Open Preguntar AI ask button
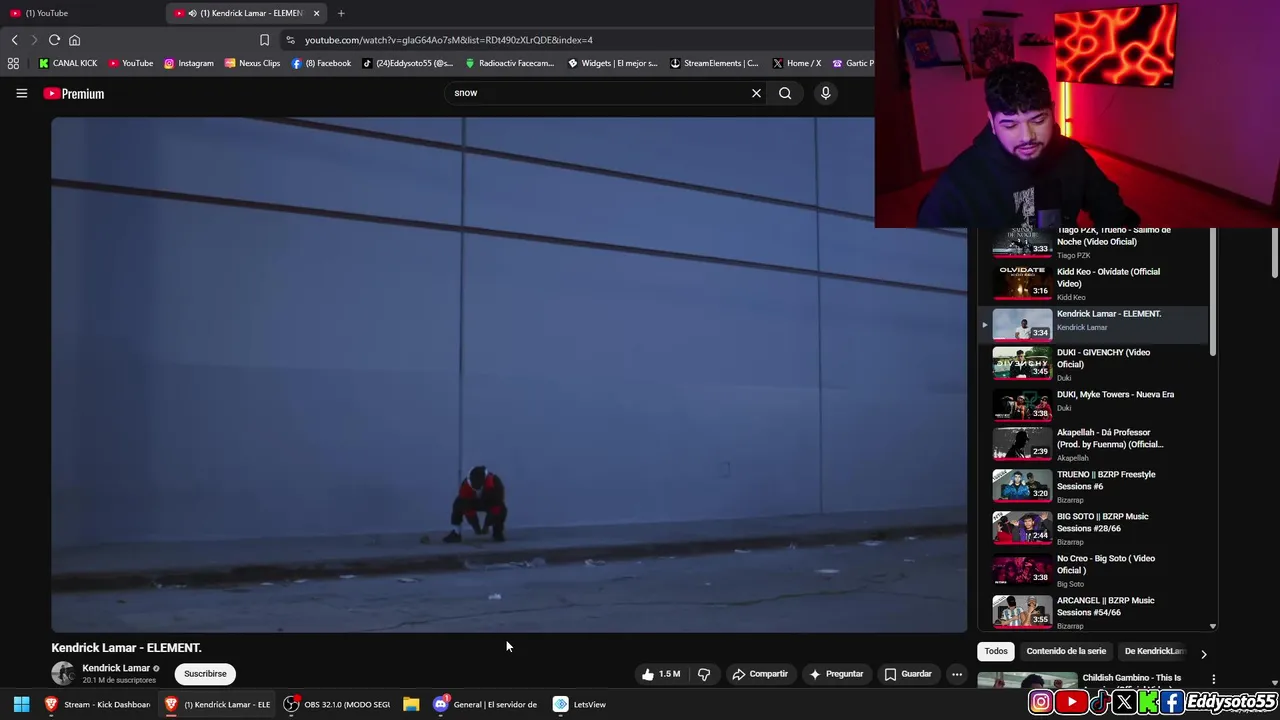The image size is (1280, 720). click(836, 674)
